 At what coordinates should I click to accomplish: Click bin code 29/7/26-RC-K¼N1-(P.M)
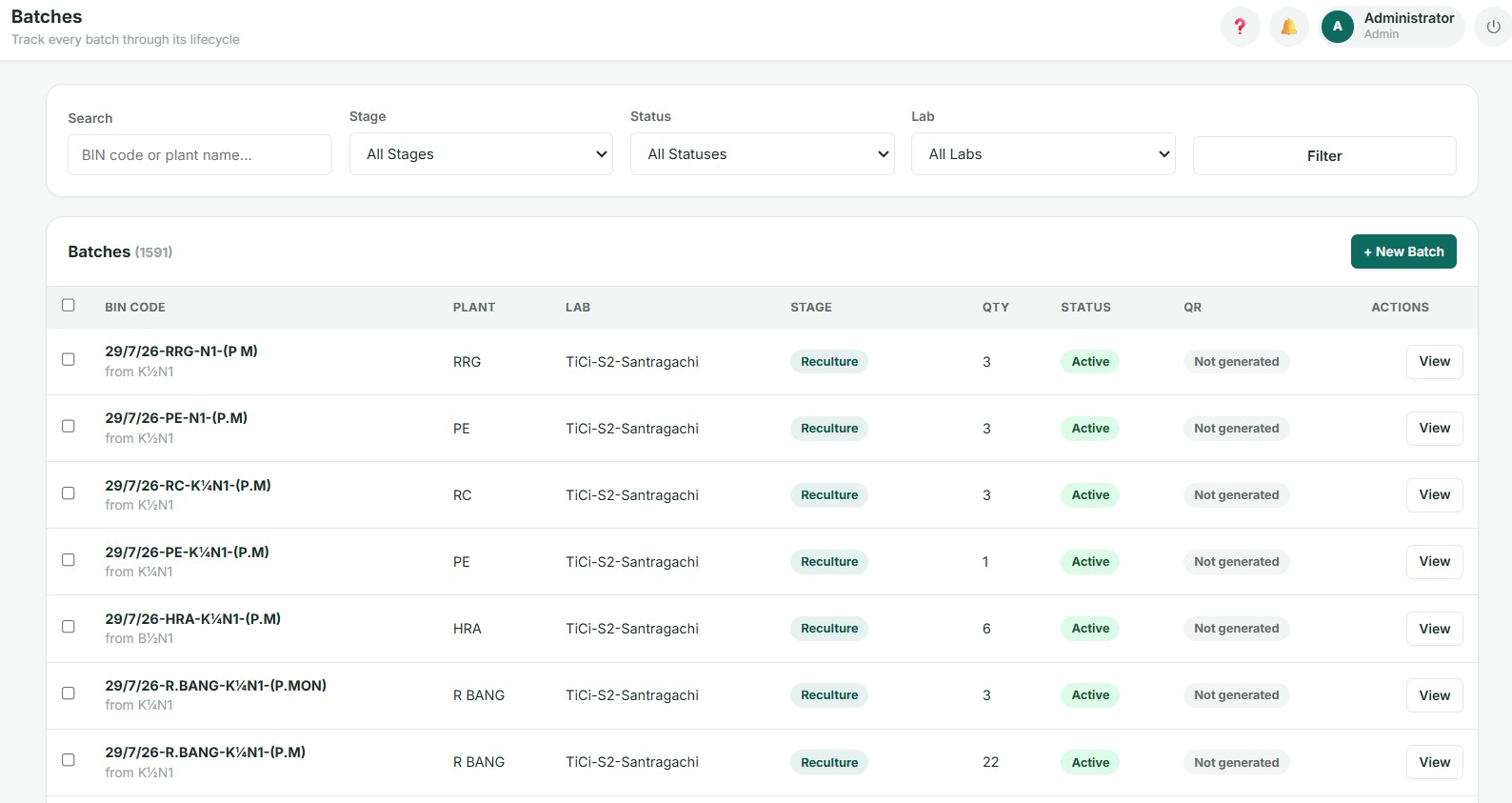188,485
